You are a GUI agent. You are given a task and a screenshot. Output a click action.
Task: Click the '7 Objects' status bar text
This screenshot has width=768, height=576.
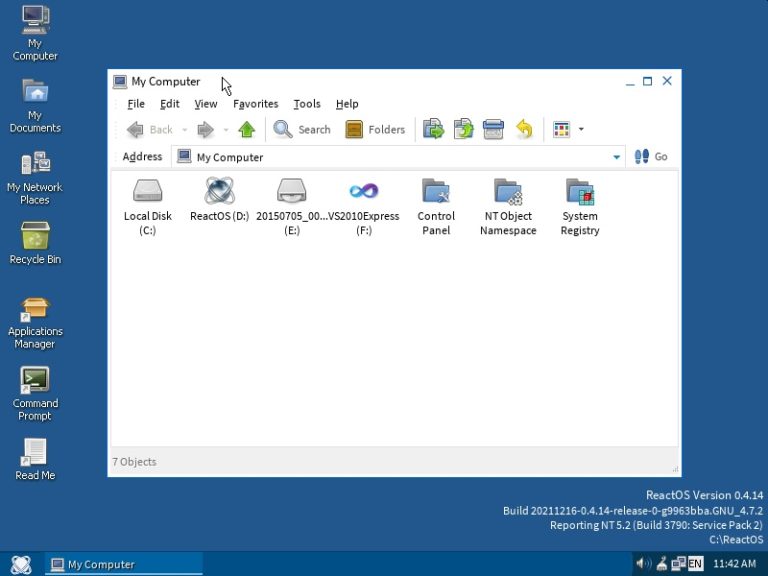(134, 462)
